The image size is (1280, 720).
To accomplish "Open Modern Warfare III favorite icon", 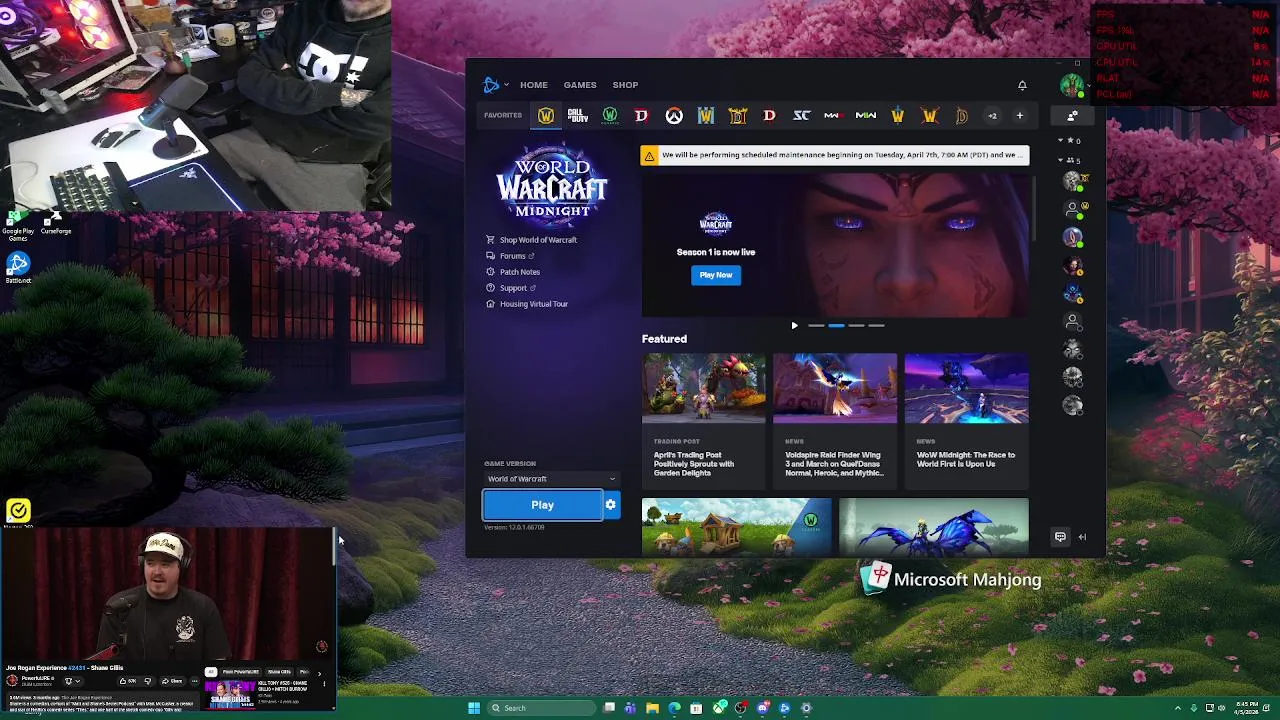I will pos(832,116).
